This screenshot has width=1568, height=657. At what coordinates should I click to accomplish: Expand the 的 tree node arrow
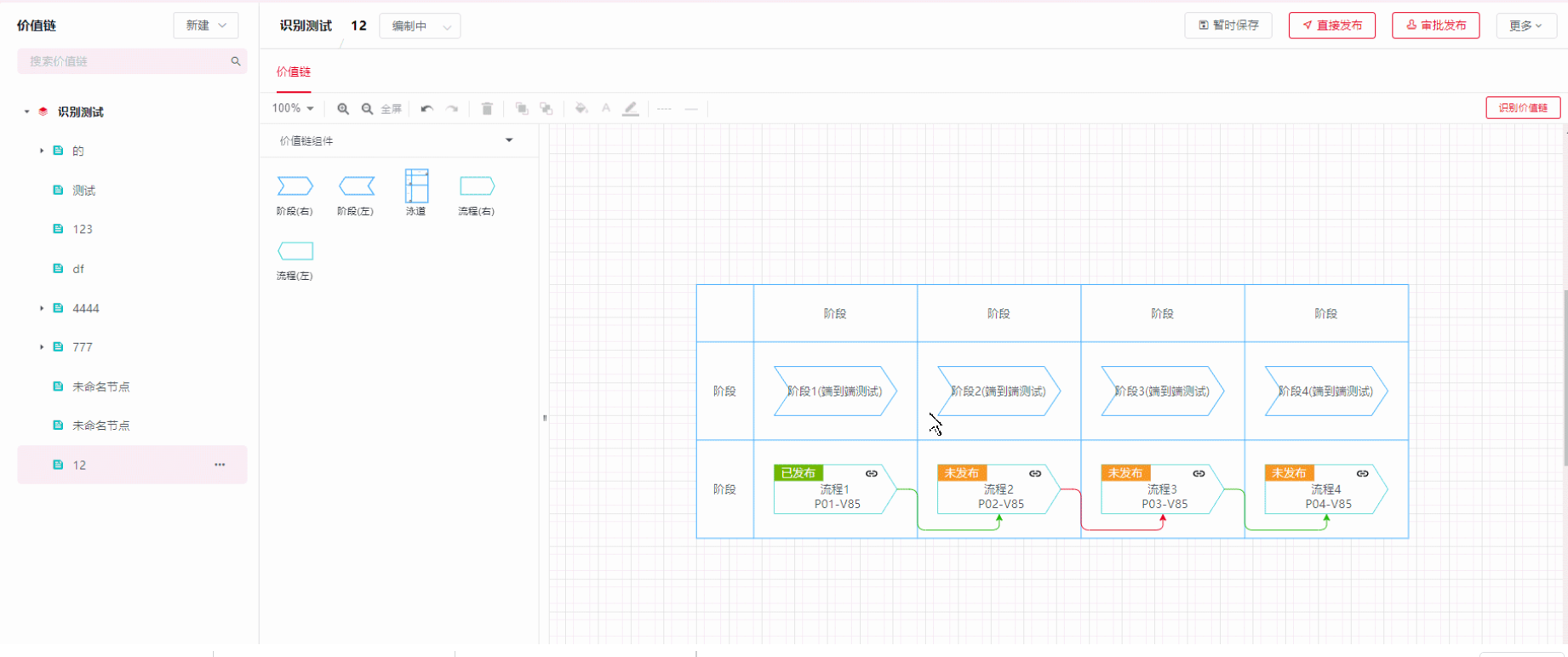[x=41, y=151]
